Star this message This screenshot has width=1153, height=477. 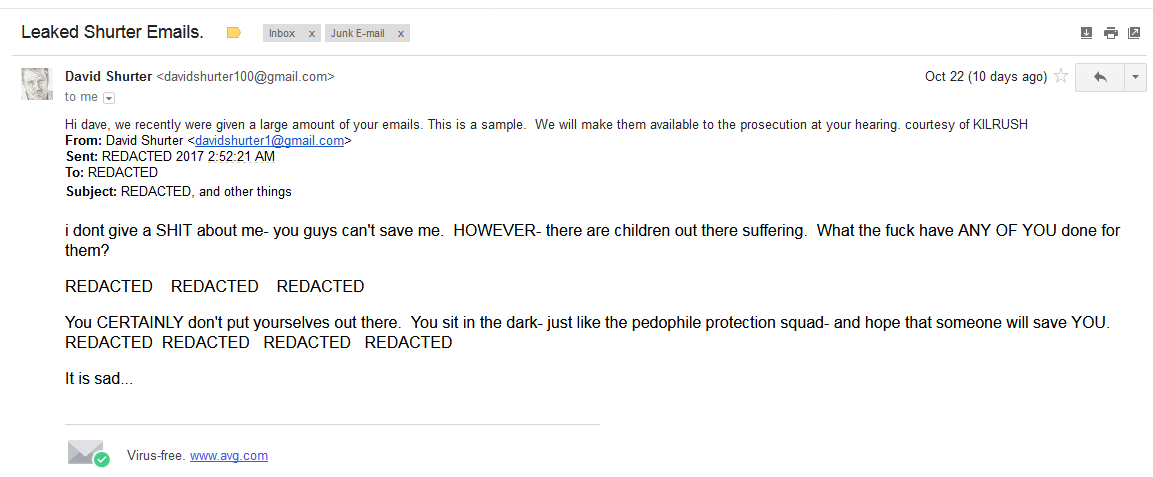(x=1061, y=76)
